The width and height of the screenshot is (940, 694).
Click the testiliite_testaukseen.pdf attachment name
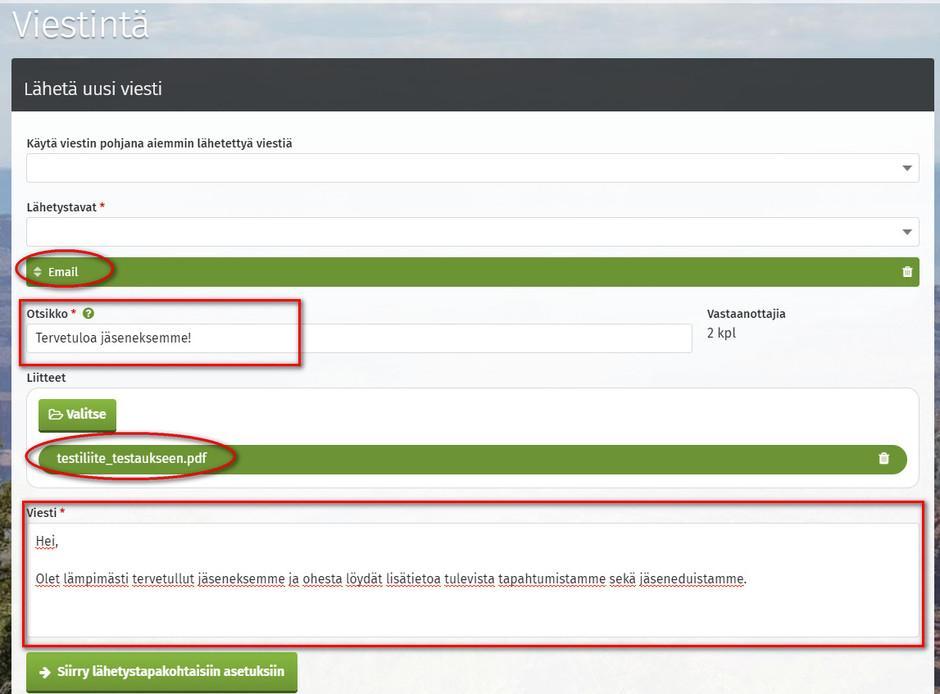(x=132, y=458)
